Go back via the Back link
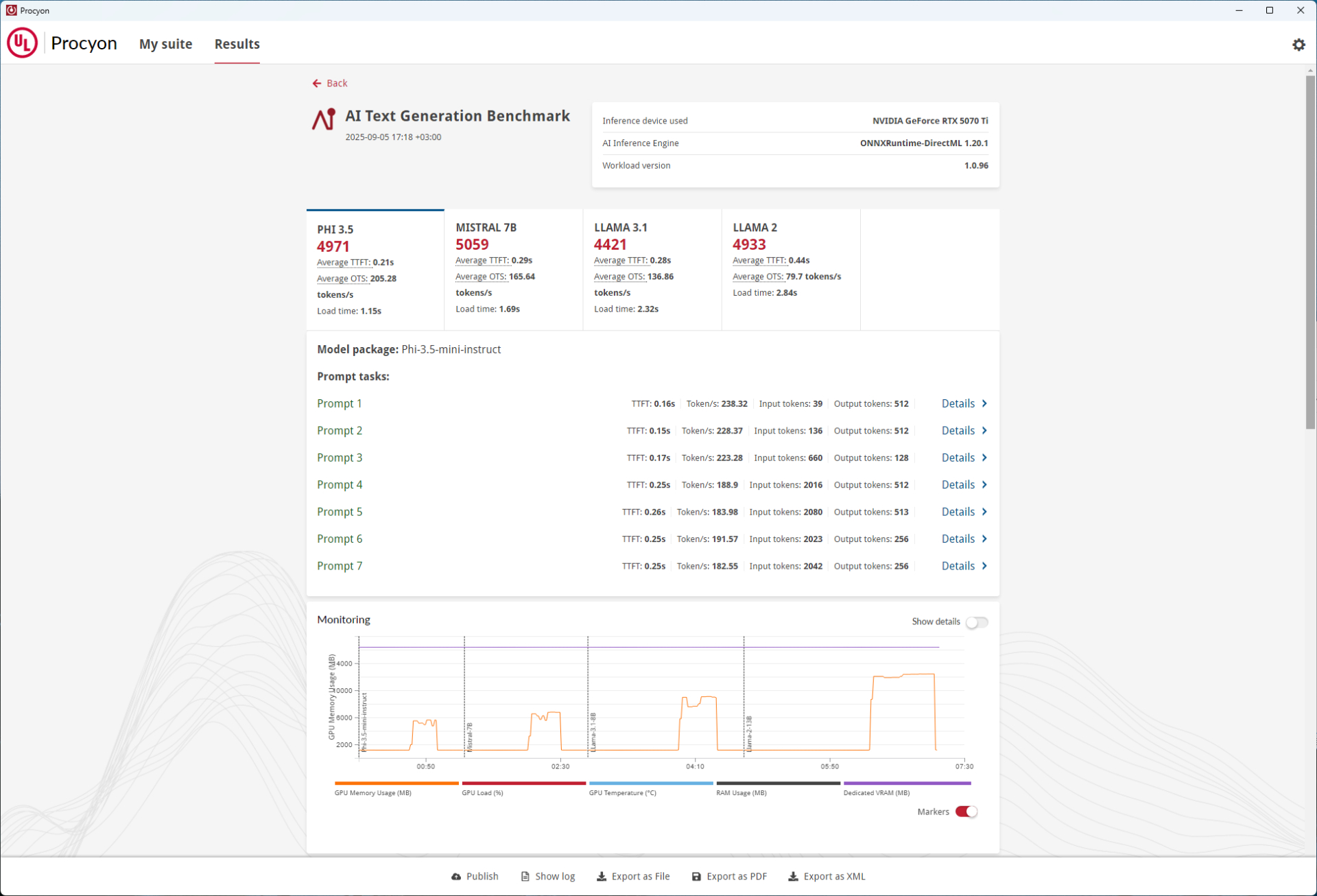Viewport: 1317px width, 896px height. click(x=336, y=83)
